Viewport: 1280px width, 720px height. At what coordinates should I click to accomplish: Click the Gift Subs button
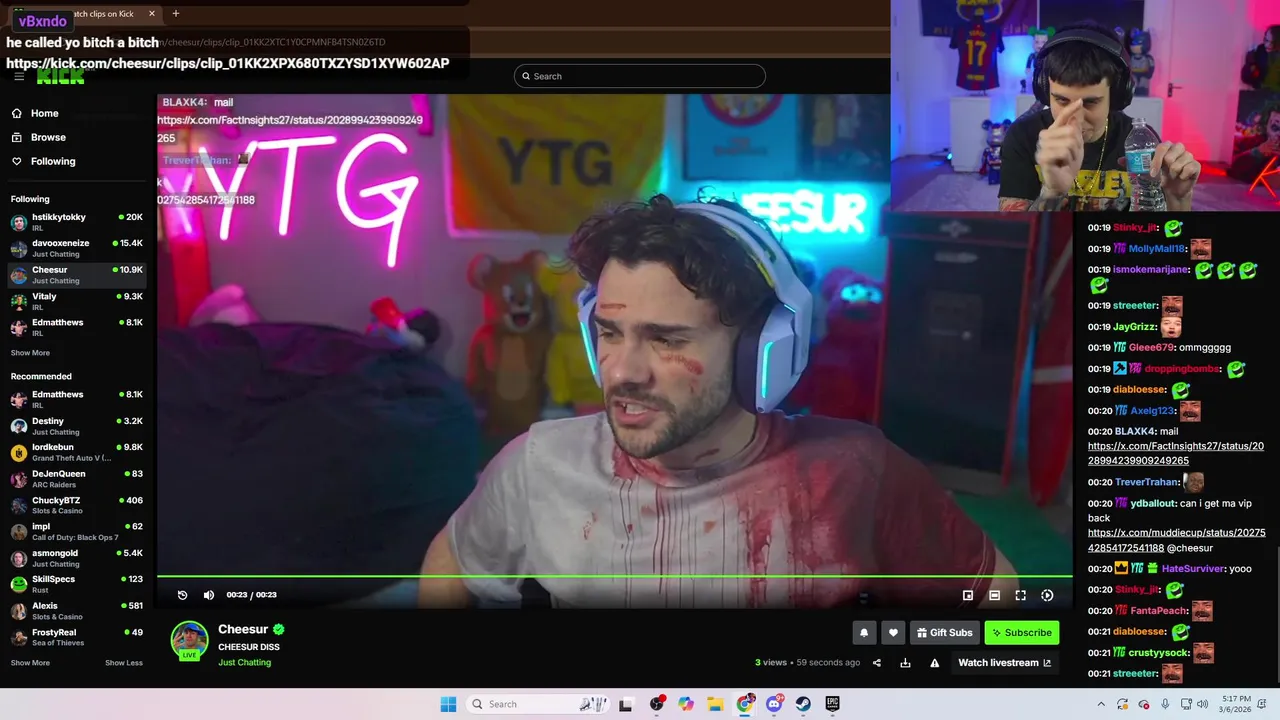tap(945, 632)
